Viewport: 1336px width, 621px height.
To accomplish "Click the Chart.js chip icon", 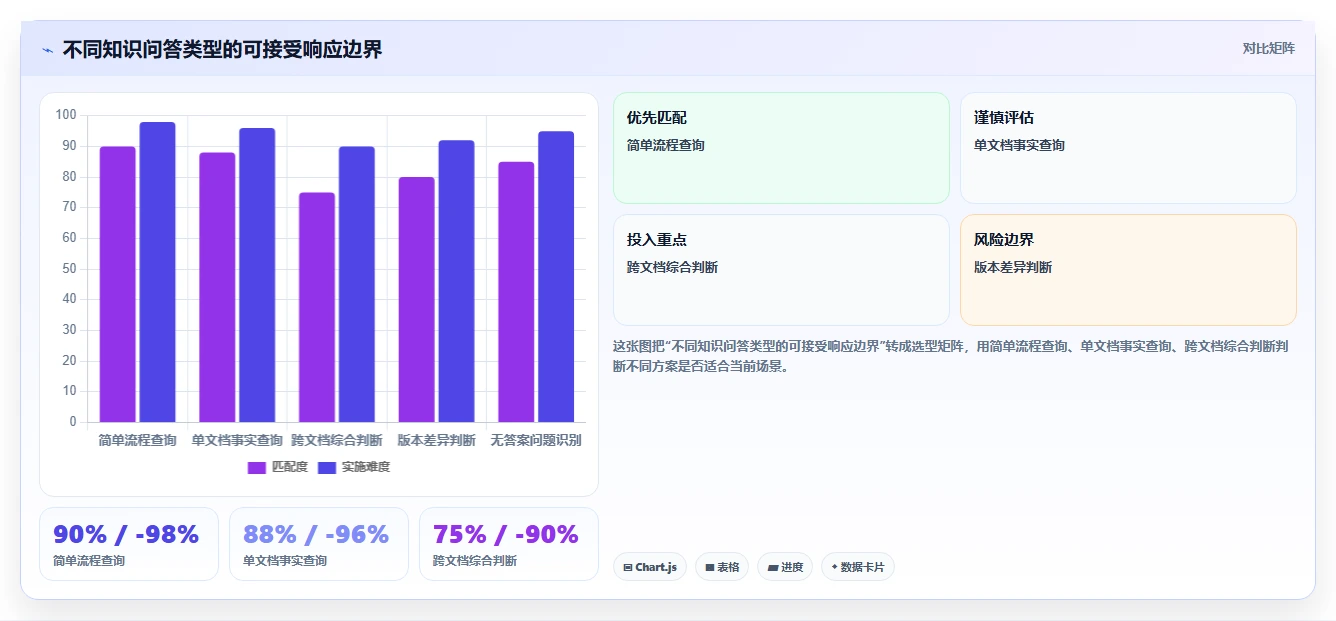I will pyautogui.click(x=628, y=567).
